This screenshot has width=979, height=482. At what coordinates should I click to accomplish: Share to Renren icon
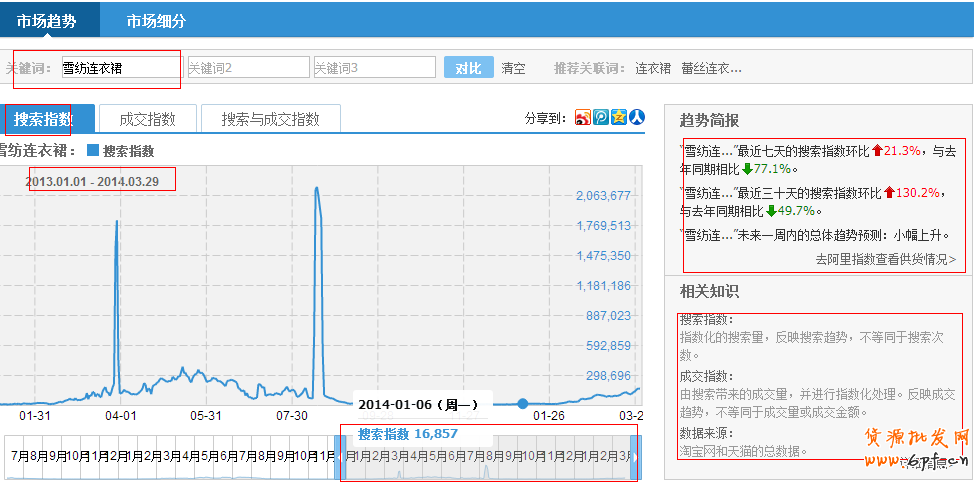point(637,118)
